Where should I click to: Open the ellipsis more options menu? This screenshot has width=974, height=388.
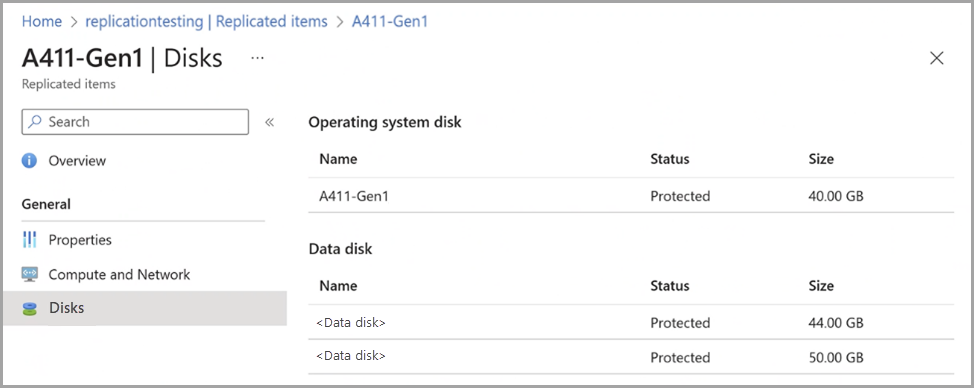pyautogui.click(x=257, y=58)
